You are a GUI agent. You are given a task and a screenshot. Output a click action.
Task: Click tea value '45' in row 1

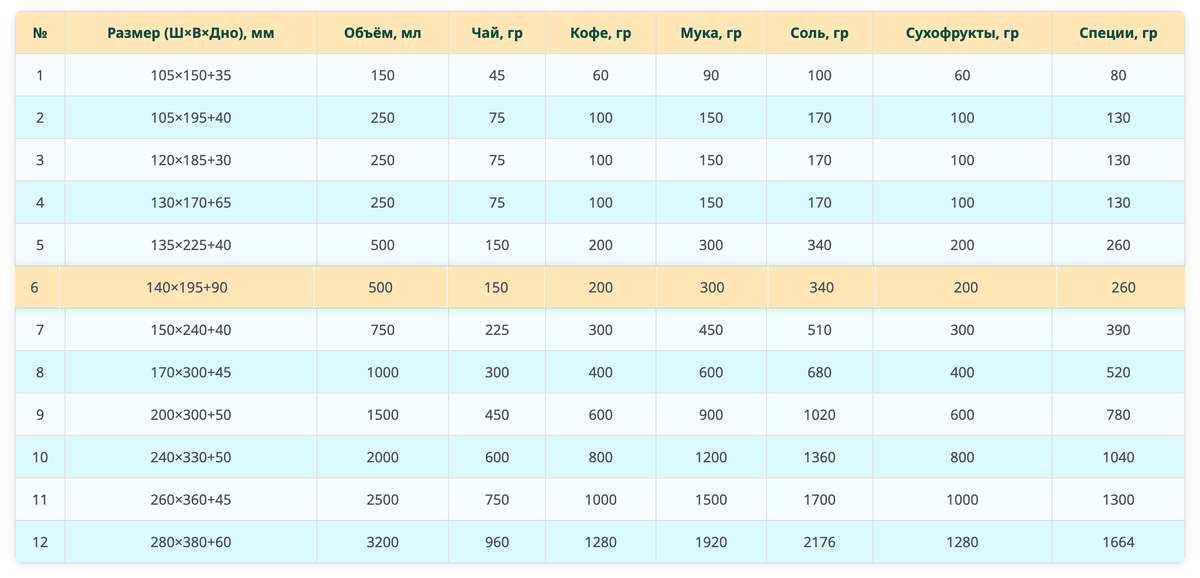coord(497,75)
